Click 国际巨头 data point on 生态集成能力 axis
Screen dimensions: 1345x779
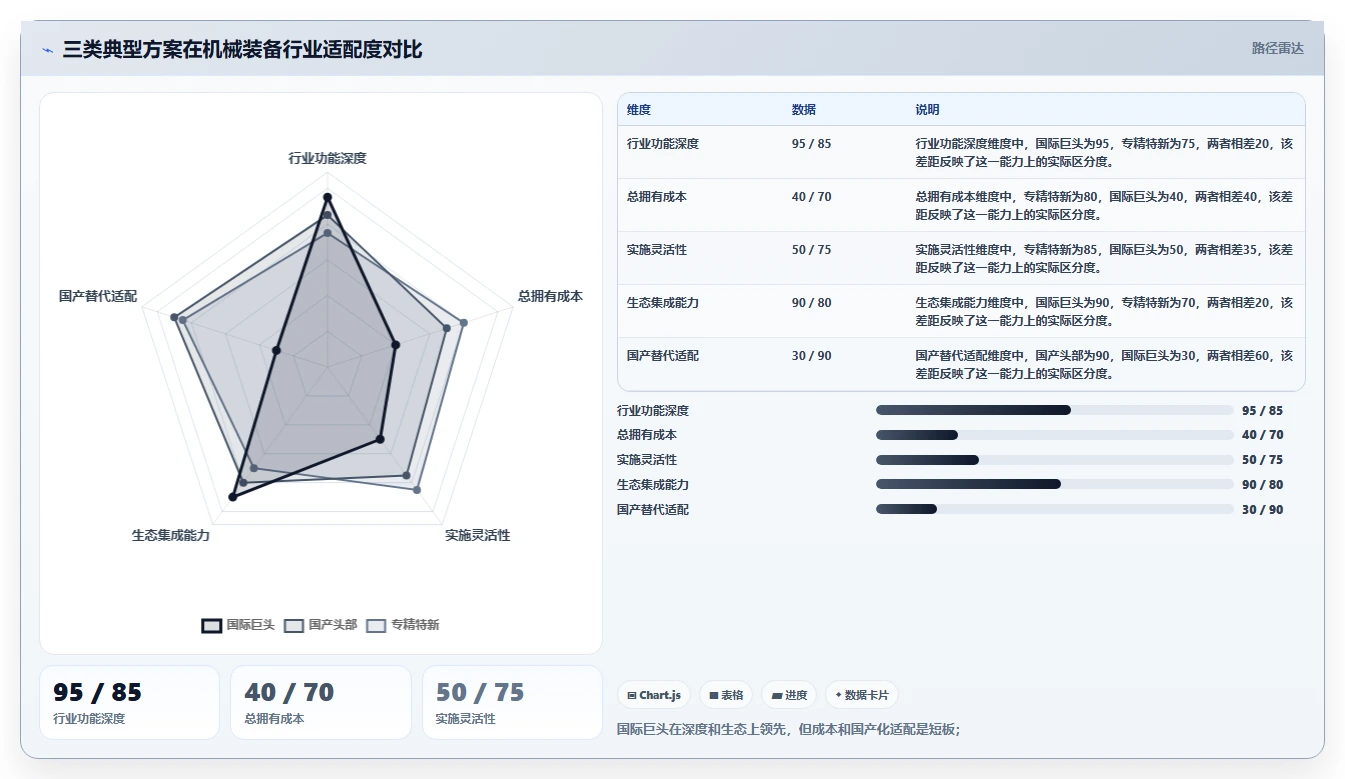(232, 496)
